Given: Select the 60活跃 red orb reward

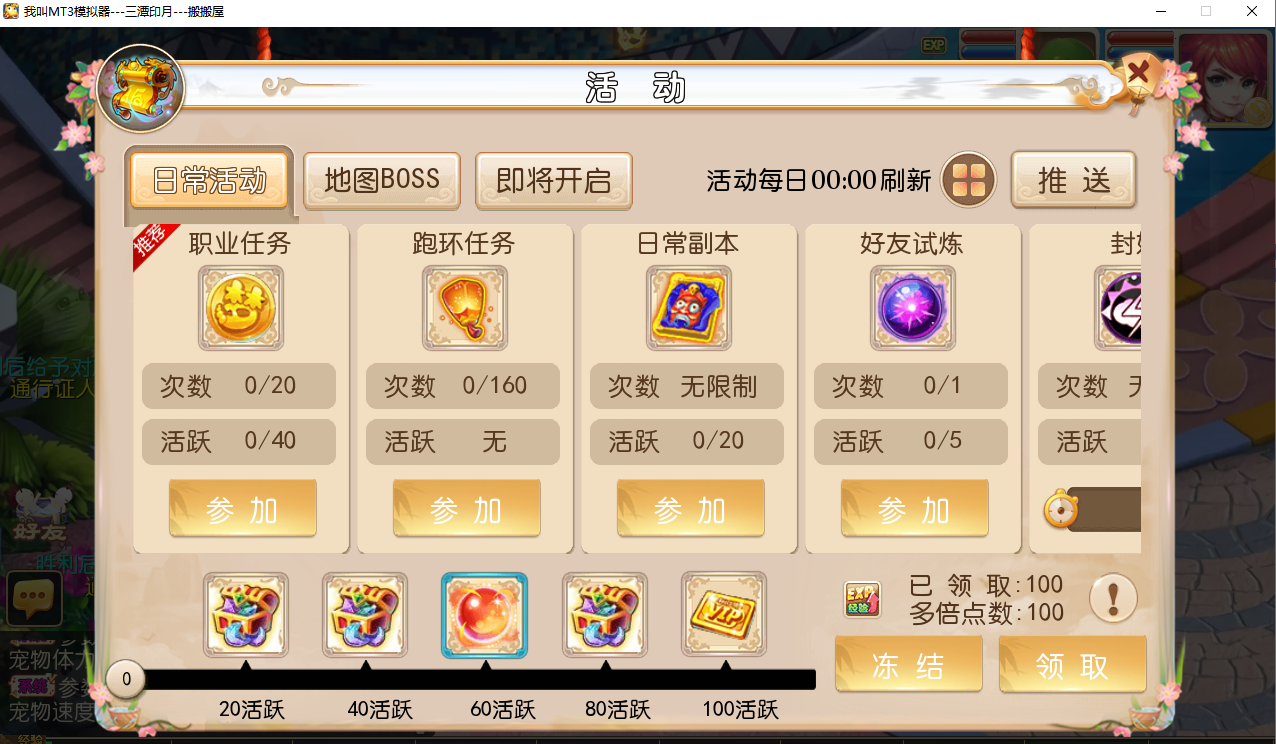Looking at the screenshot, I should pyautogui.click(x=485, y=615).
